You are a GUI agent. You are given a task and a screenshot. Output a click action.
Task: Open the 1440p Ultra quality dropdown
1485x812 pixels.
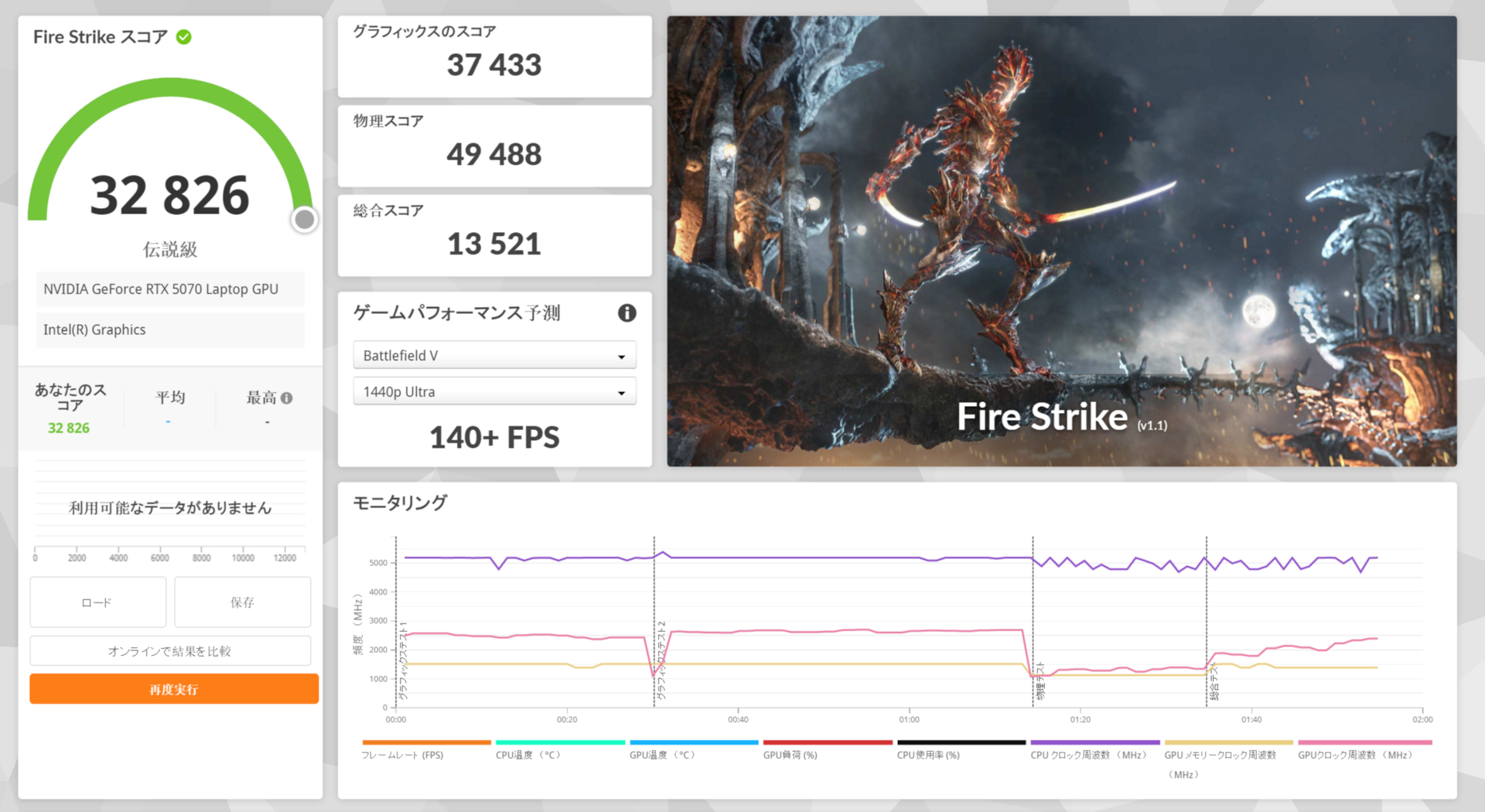pyautogui.click(x=494, y=391)
